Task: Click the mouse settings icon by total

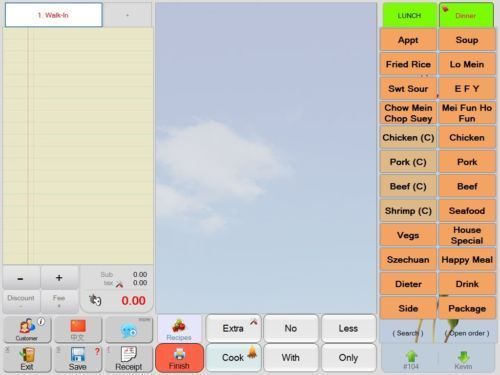Action: tap(95, 300)
